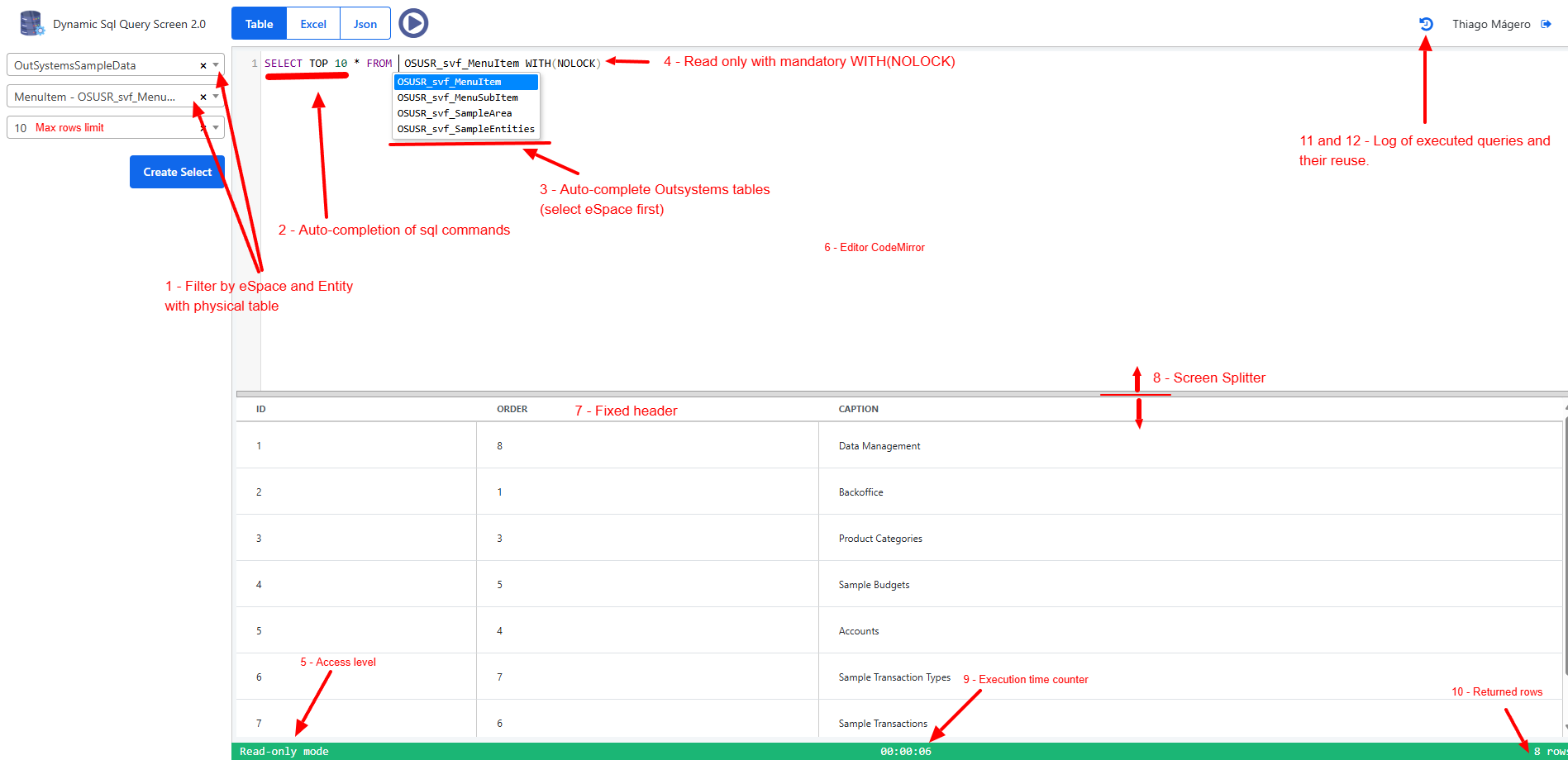Switch to the Excel output tab

(x=313, y=24)
